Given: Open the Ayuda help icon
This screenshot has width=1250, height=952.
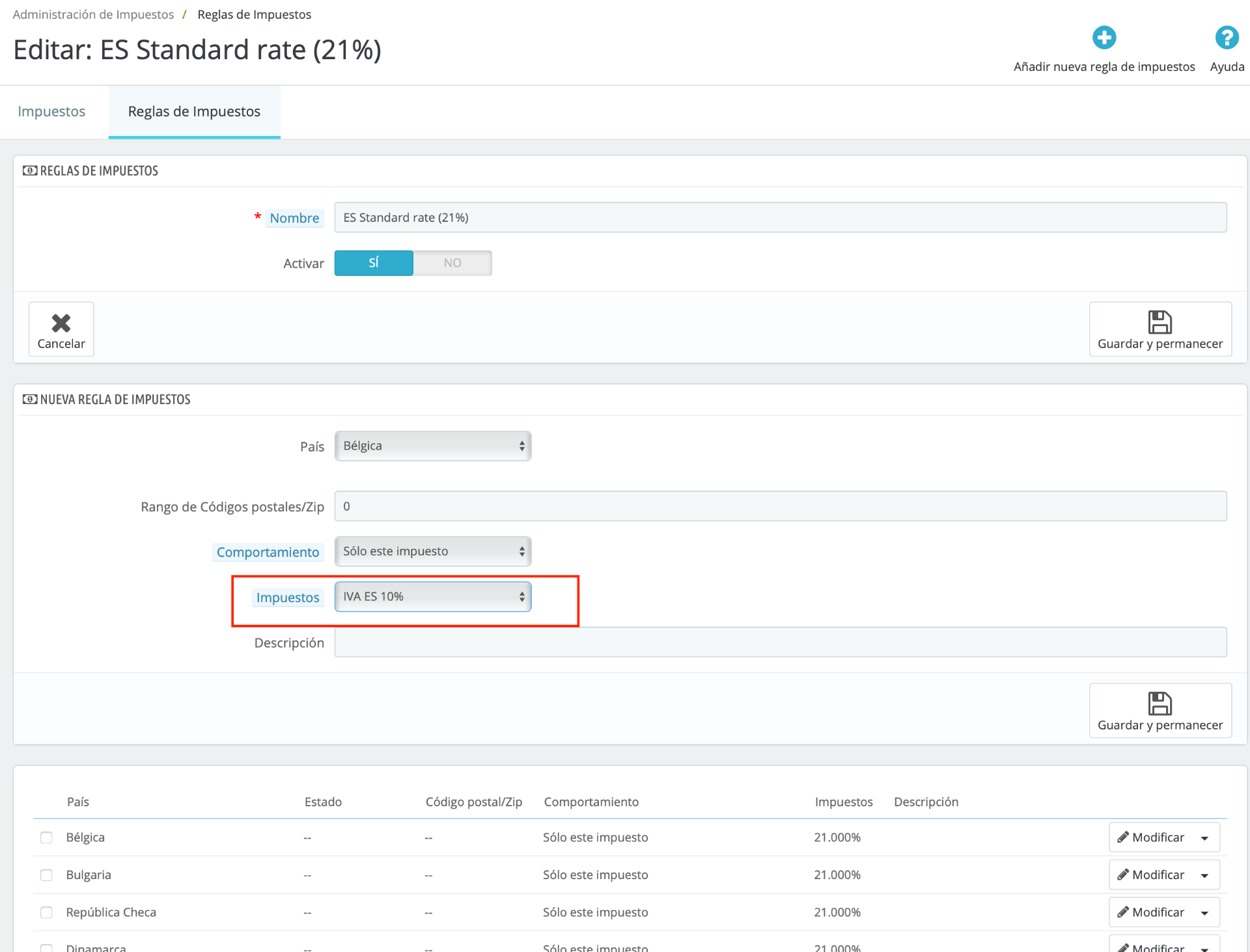Looking at the screenshot, I should pos(1227,38).
